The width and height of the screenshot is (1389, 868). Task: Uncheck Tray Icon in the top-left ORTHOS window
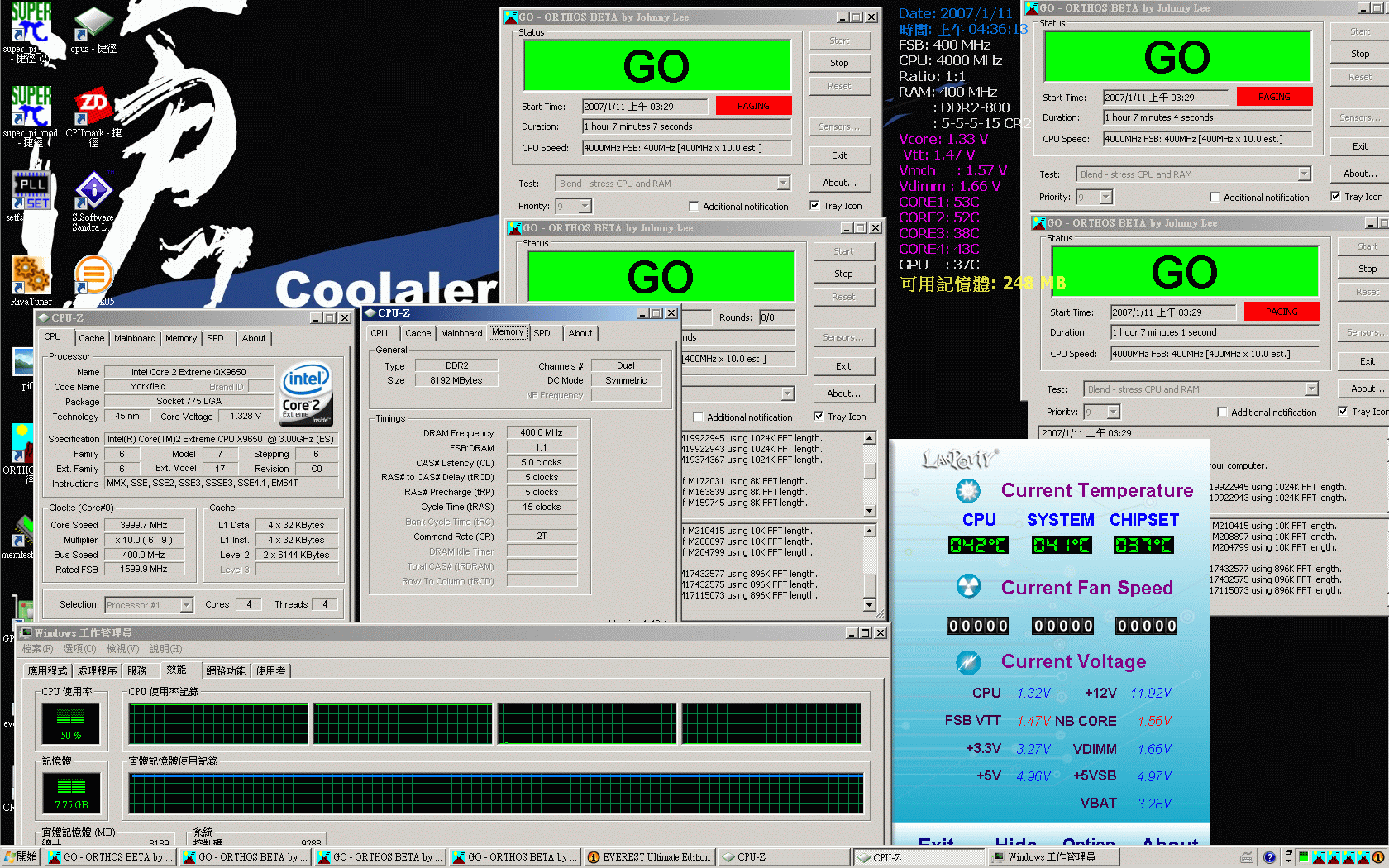coord(814,206)
